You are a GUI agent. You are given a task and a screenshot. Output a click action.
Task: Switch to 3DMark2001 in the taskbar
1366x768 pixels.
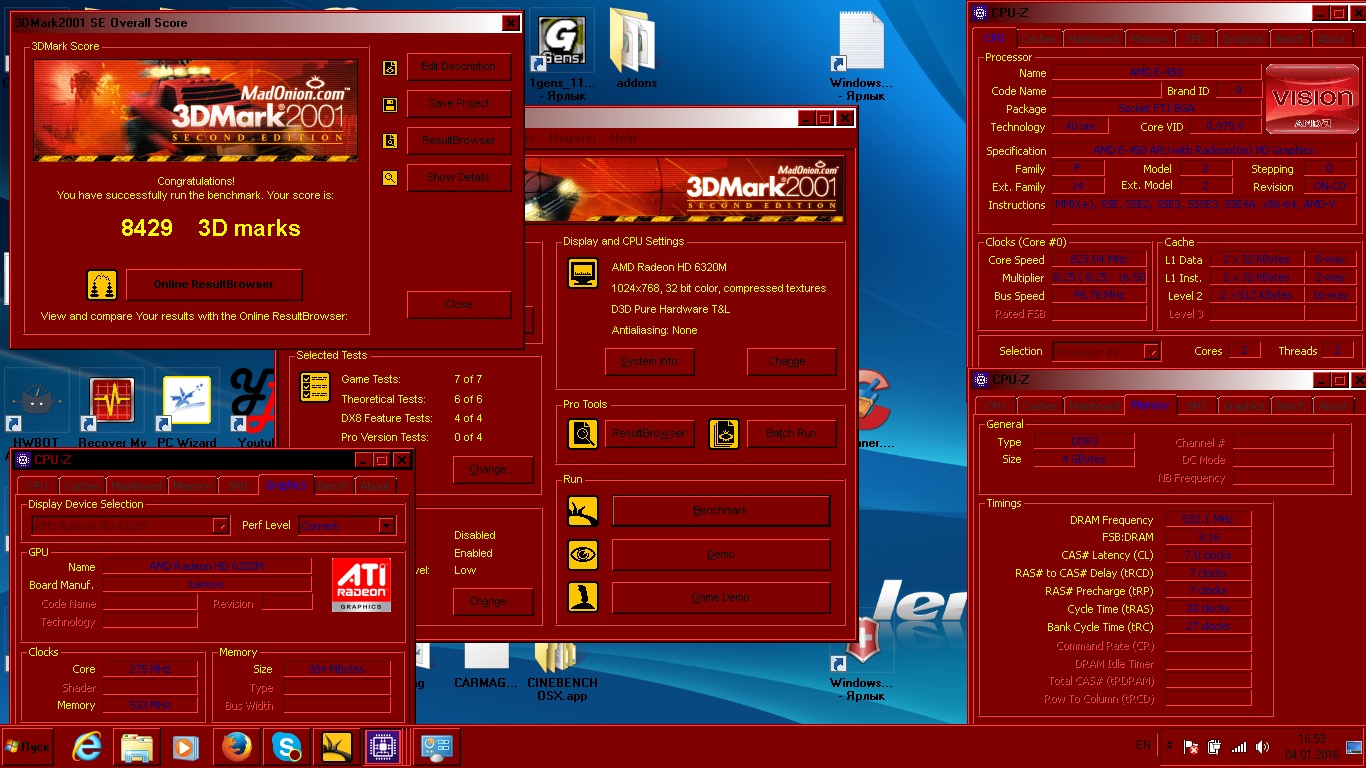335,747
